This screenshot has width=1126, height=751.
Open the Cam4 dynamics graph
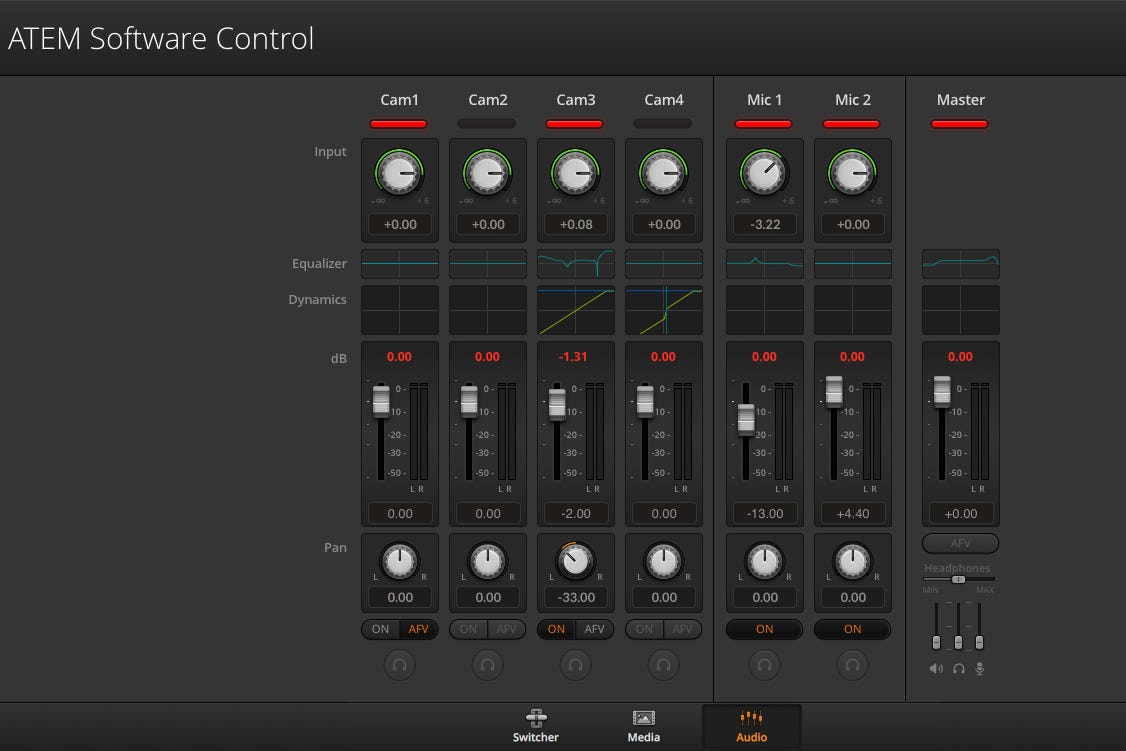(664, 310)
